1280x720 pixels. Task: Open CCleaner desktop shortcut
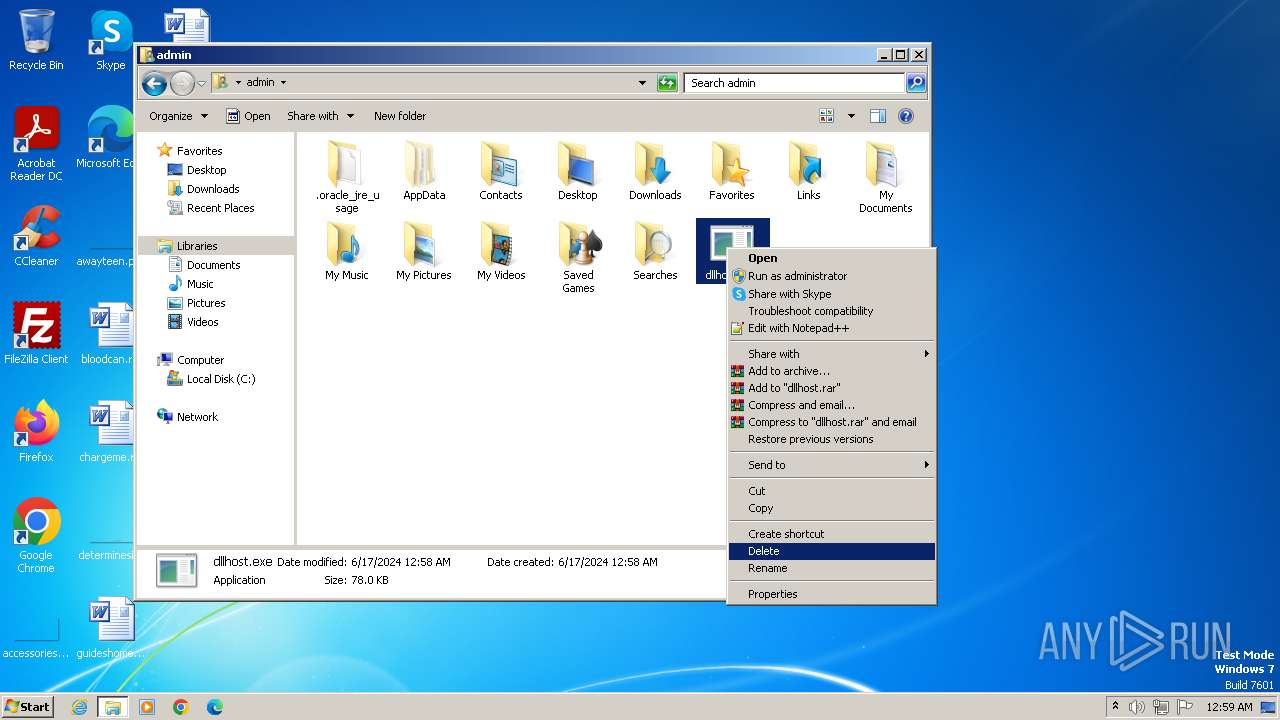click(x=36, y=236)
